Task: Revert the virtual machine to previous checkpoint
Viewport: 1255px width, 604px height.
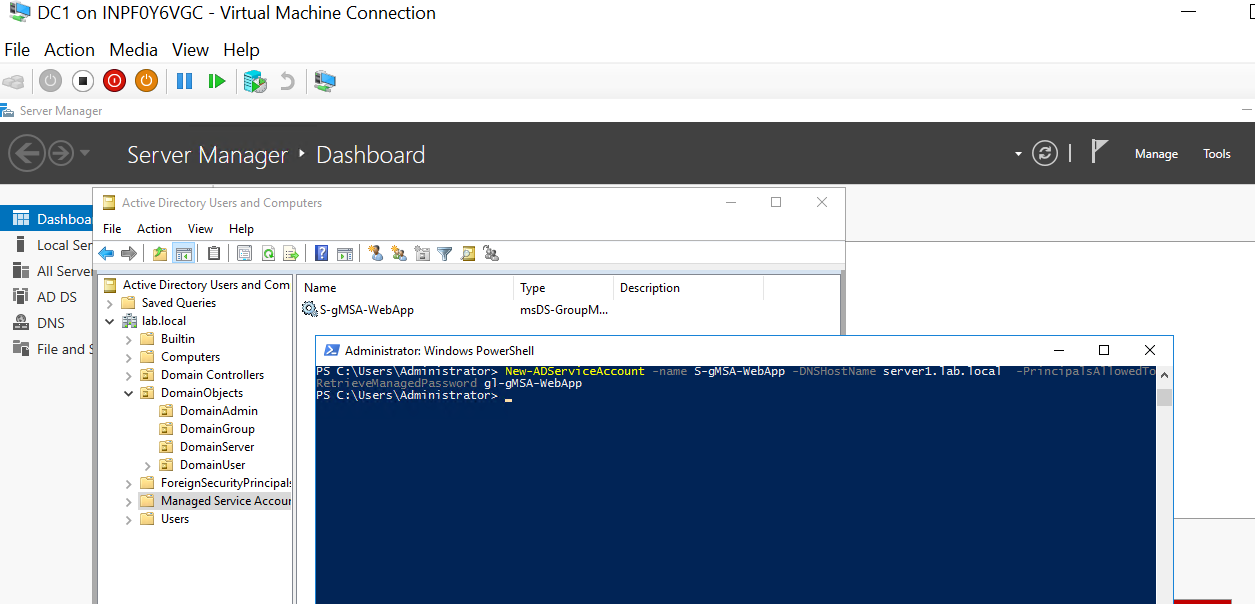Action: [x=290, y=81]
